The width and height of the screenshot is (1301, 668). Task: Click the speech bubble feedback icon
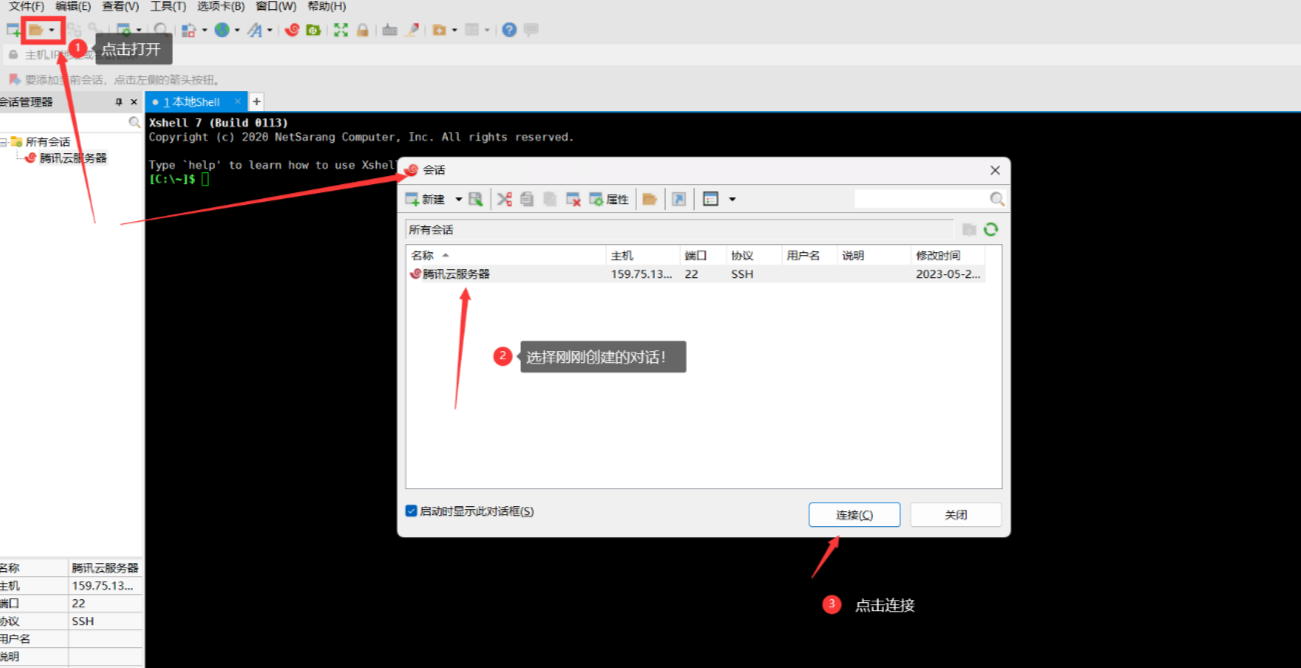[531, 30]
